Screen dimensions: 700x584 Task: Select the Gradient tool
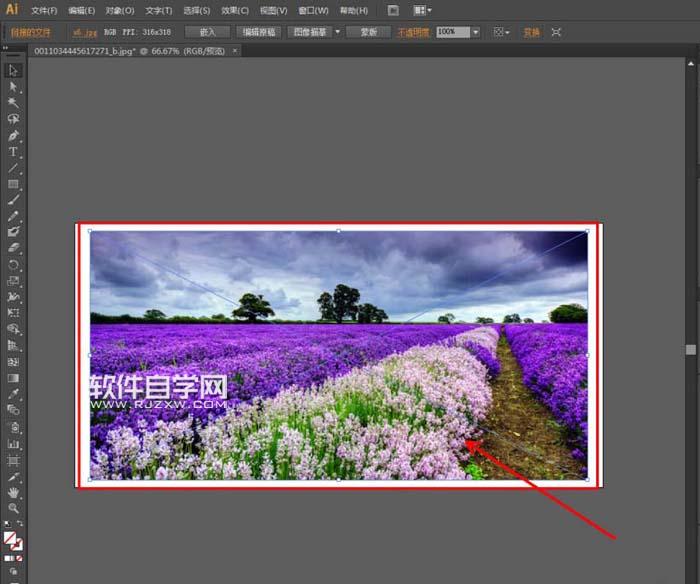click(13, 378)
